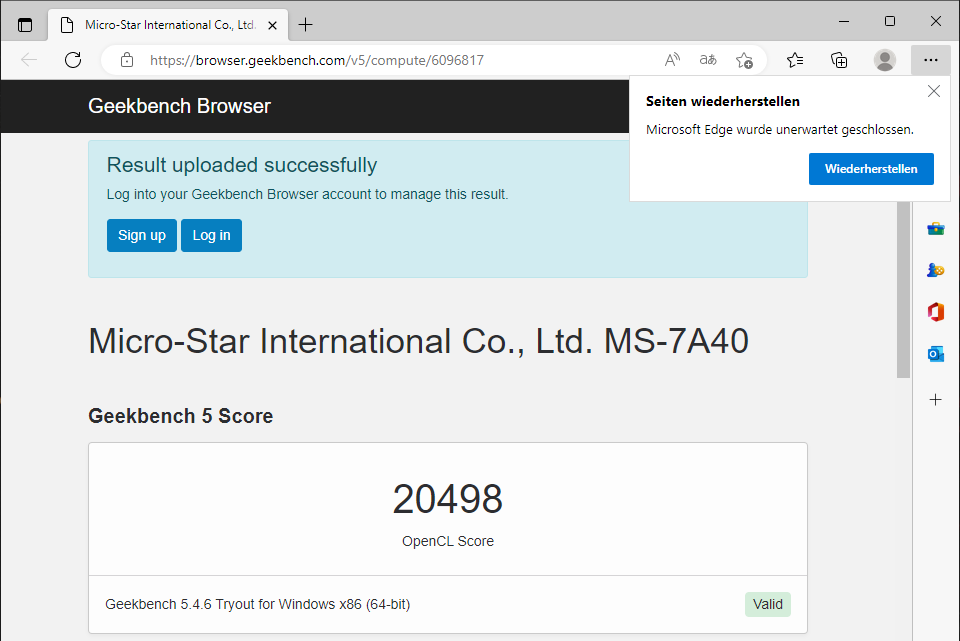Dismiss the Seiten wiederherstellen popup

click(934, 91)
